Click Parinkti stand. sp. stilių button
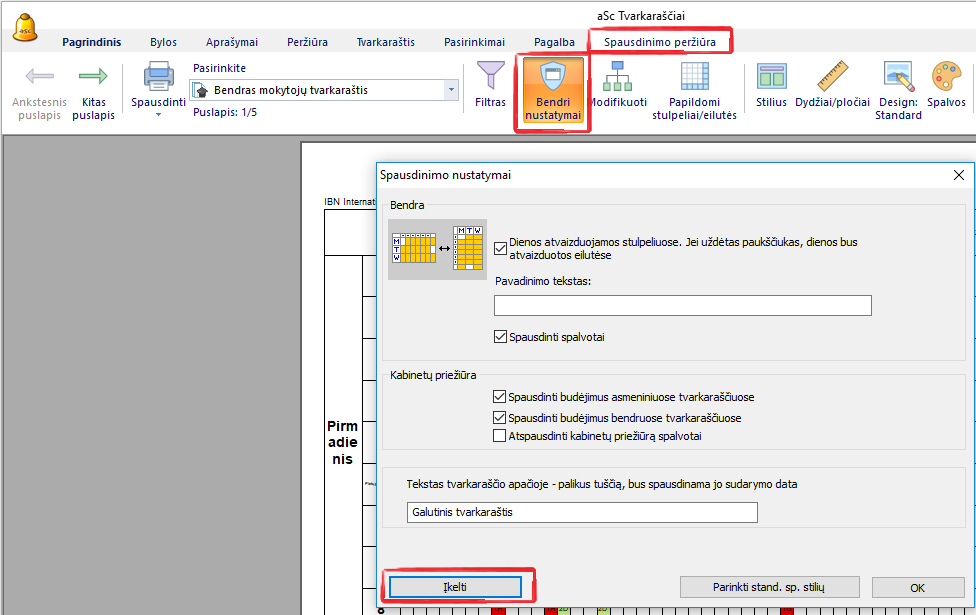The height and width of the screenshot is (615, 976). click(x=769, y=587)
